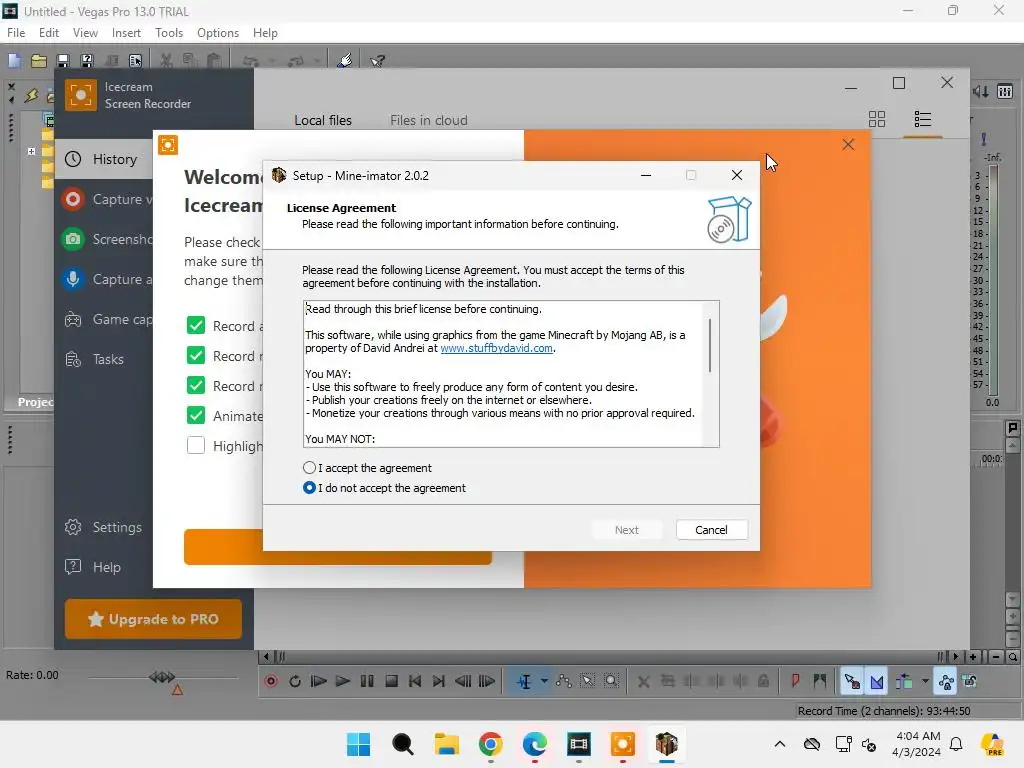Toggle Lock Envelopes to Events in Vegas
The width and height of the screenshot is (1024, 768).
[946, 681]
